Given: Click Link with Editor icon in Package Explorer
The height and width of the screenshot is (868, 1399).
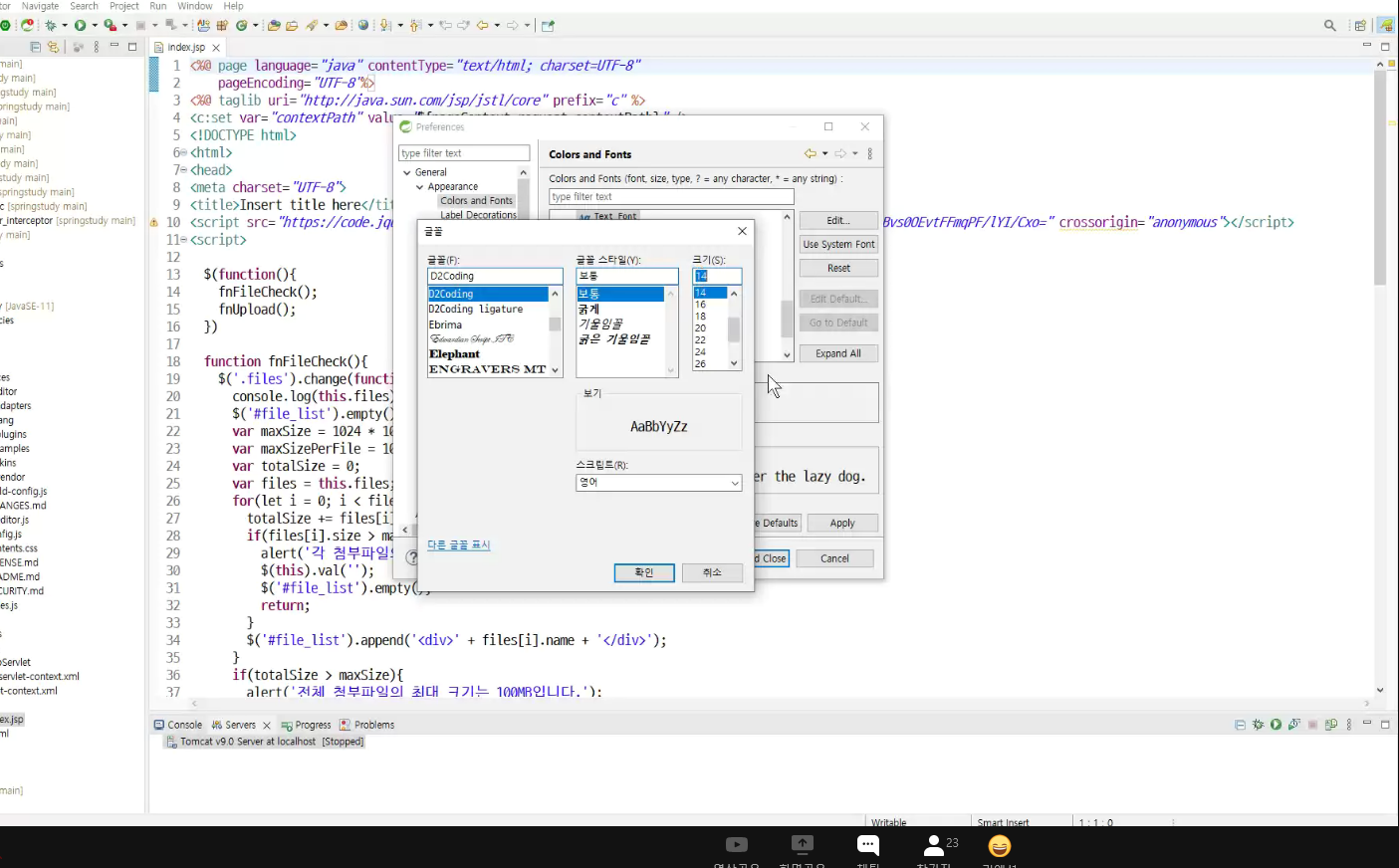Looking at the screenshot, I should (53, 47).
